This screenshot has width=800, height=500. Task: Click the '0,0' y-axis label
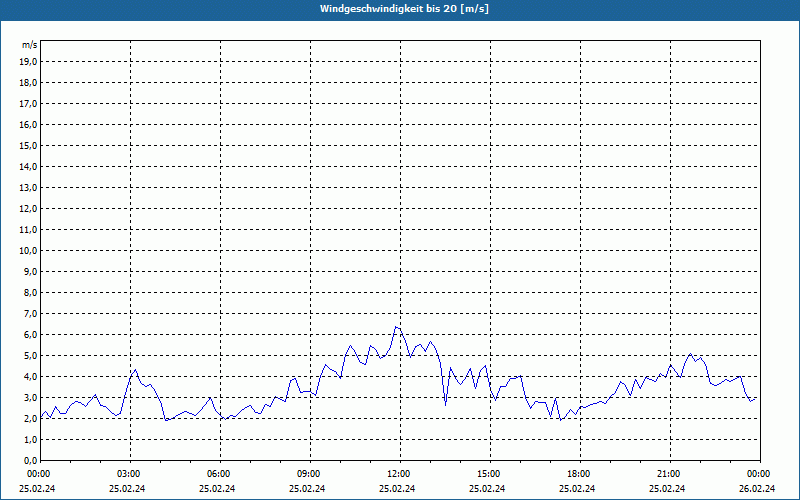coord(30,461)
